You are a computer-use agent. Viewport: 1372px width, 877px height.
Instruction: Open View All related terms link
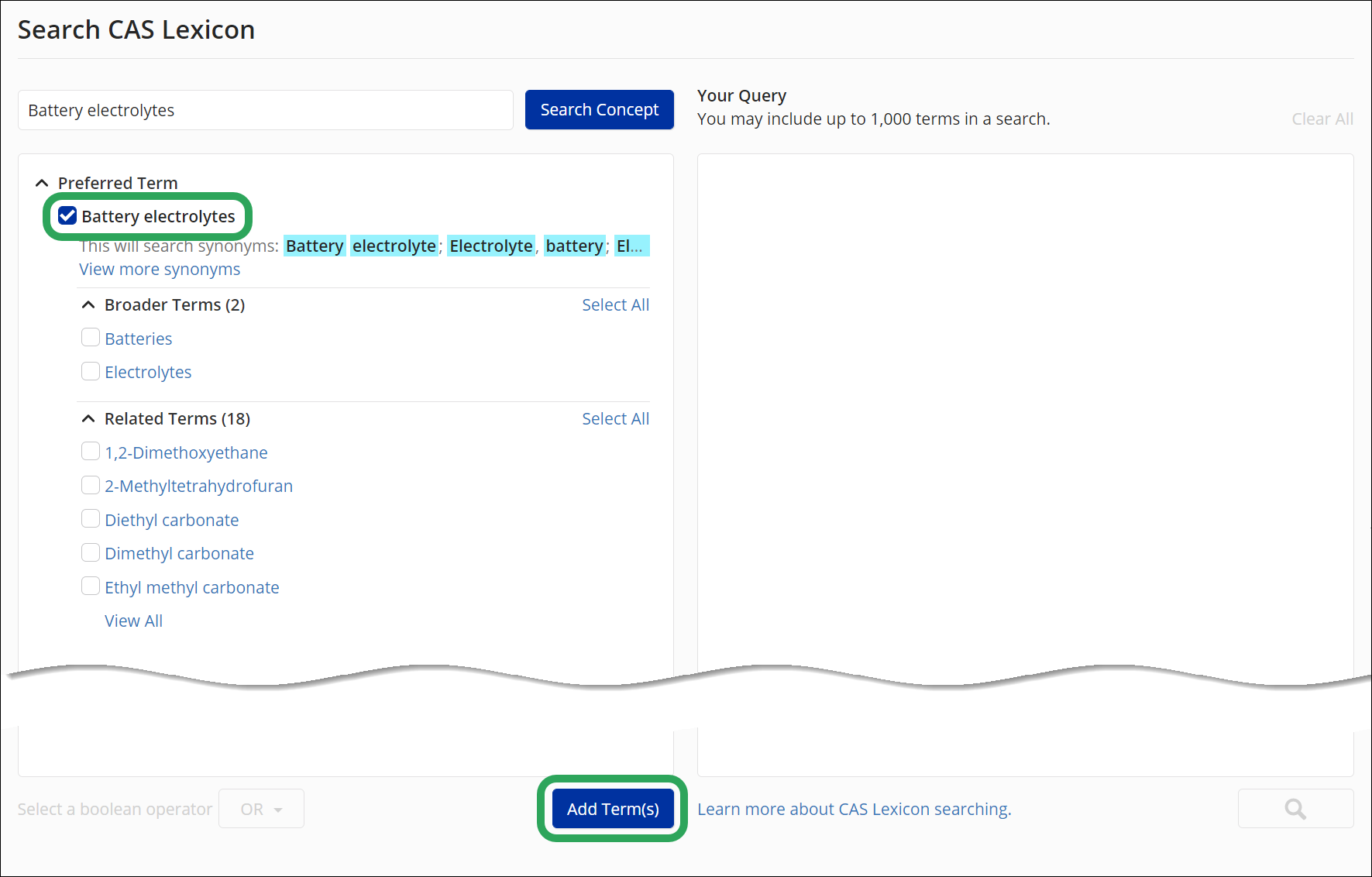(133, 621)
